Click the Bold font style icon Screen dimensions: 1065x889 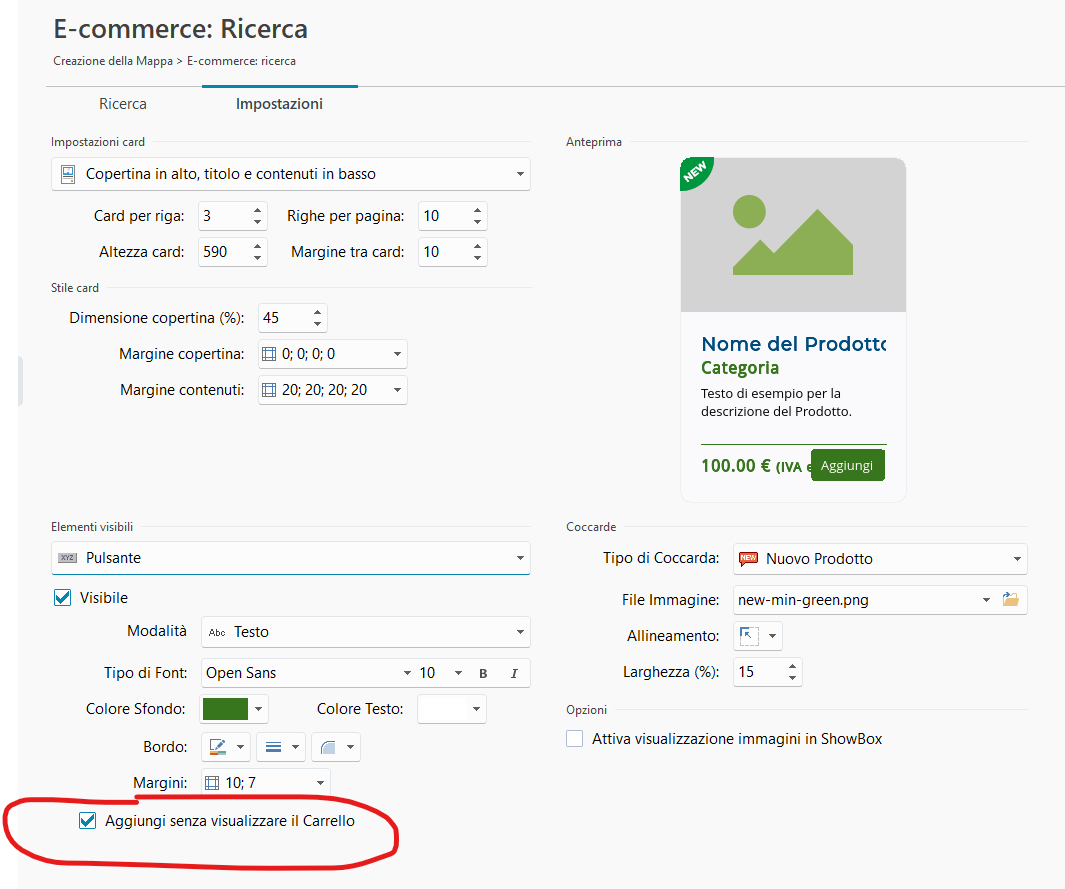click(483, 673)
